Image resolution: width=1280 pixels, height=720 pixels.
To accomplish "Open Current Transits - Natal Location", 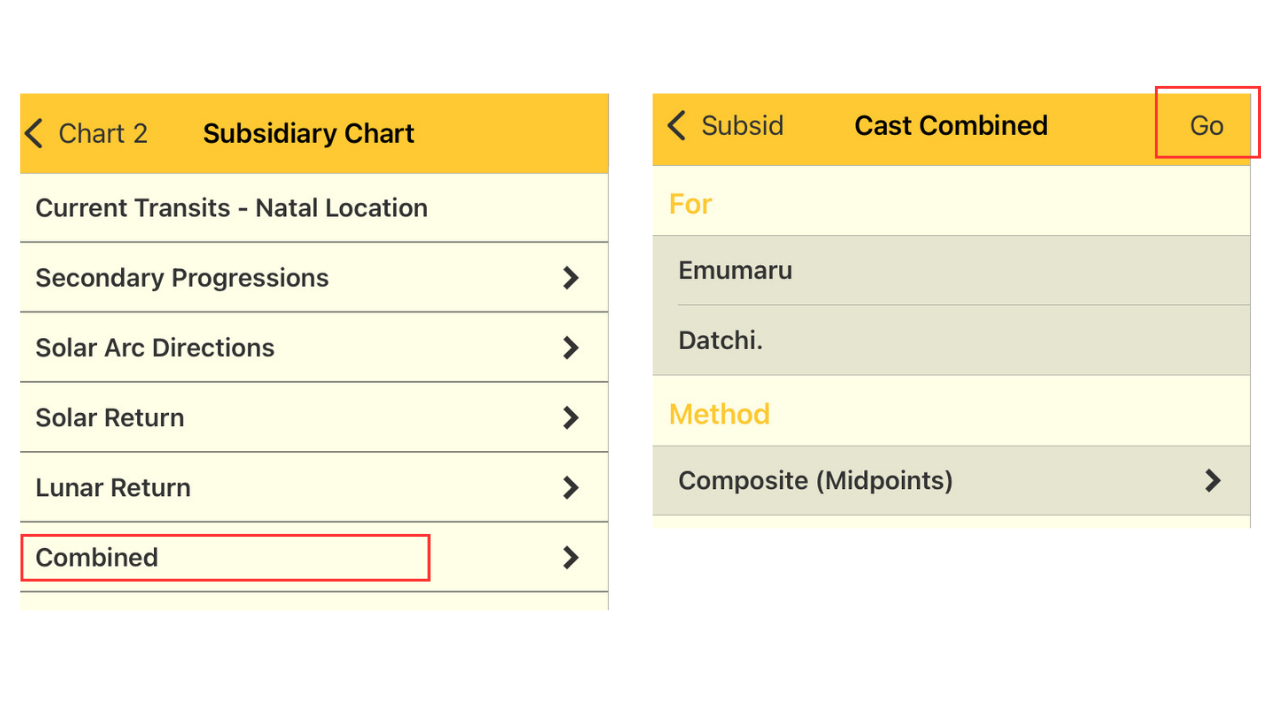I will tap(232, 208).
